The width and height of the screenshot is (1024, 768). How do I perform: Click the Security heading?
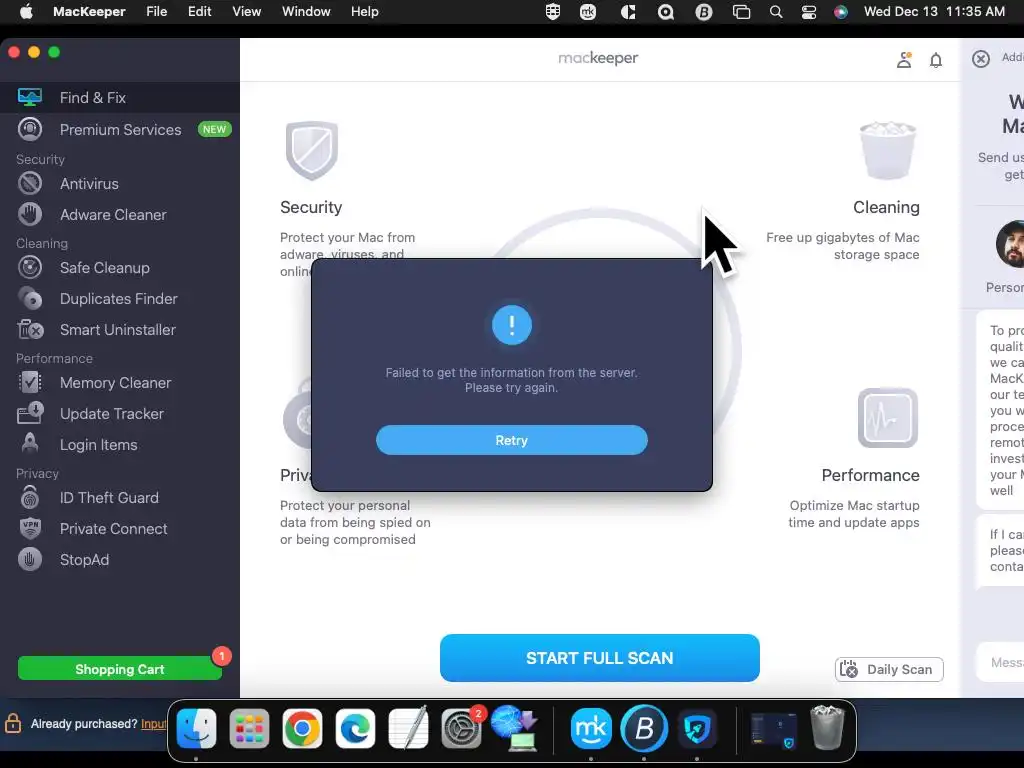[311, 207]
